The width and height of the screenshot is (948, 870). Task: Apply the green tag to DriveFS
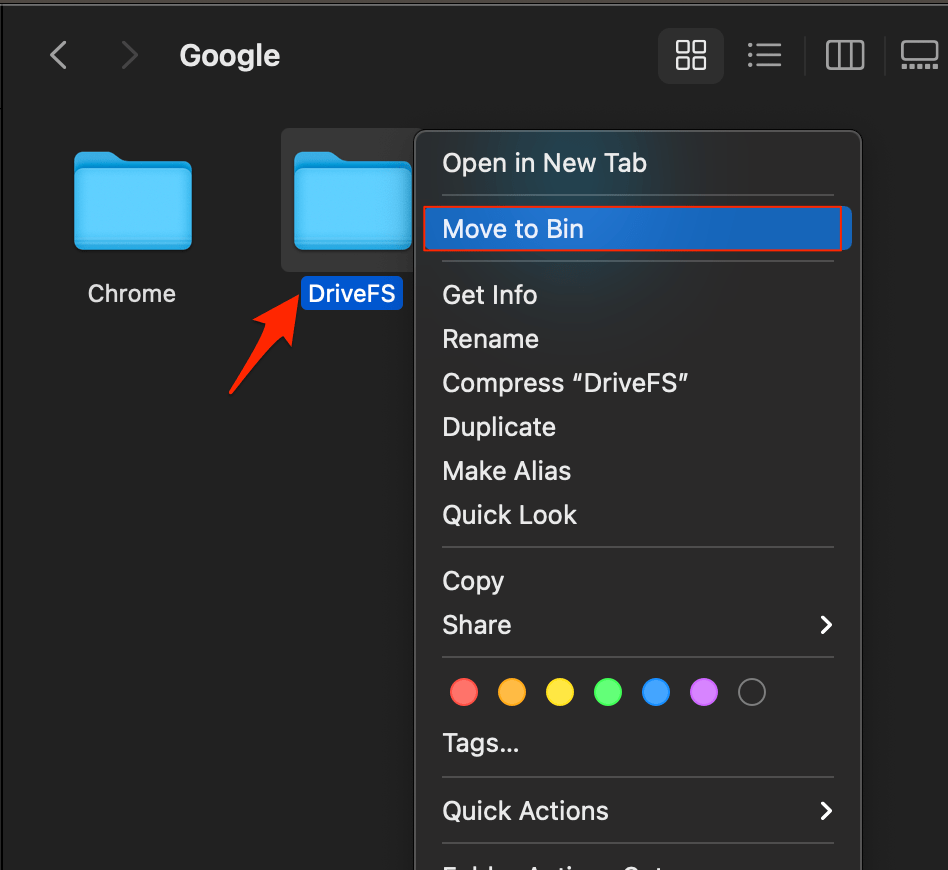(x=608, y=692)
